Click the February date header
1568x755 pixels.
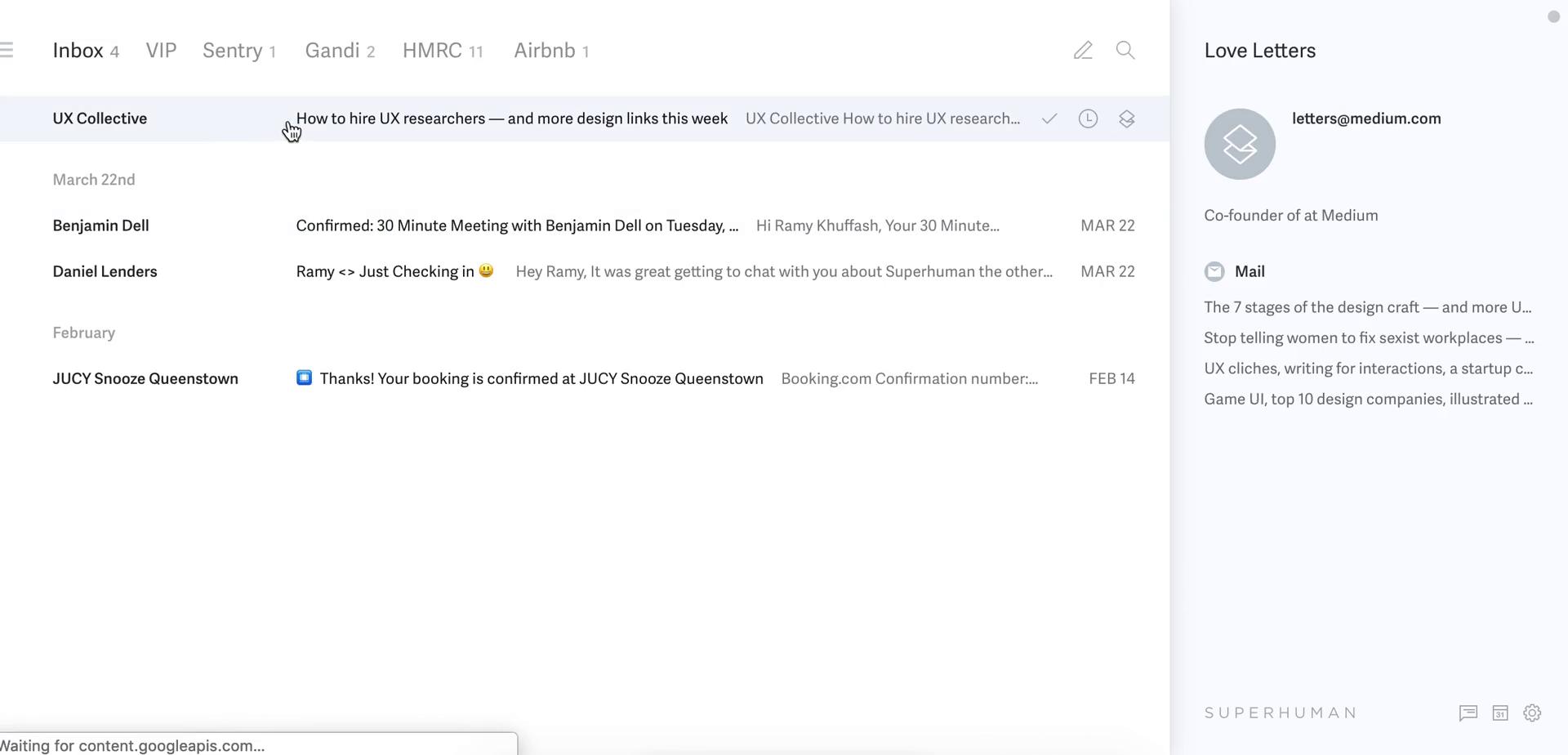tap(84, 333)
